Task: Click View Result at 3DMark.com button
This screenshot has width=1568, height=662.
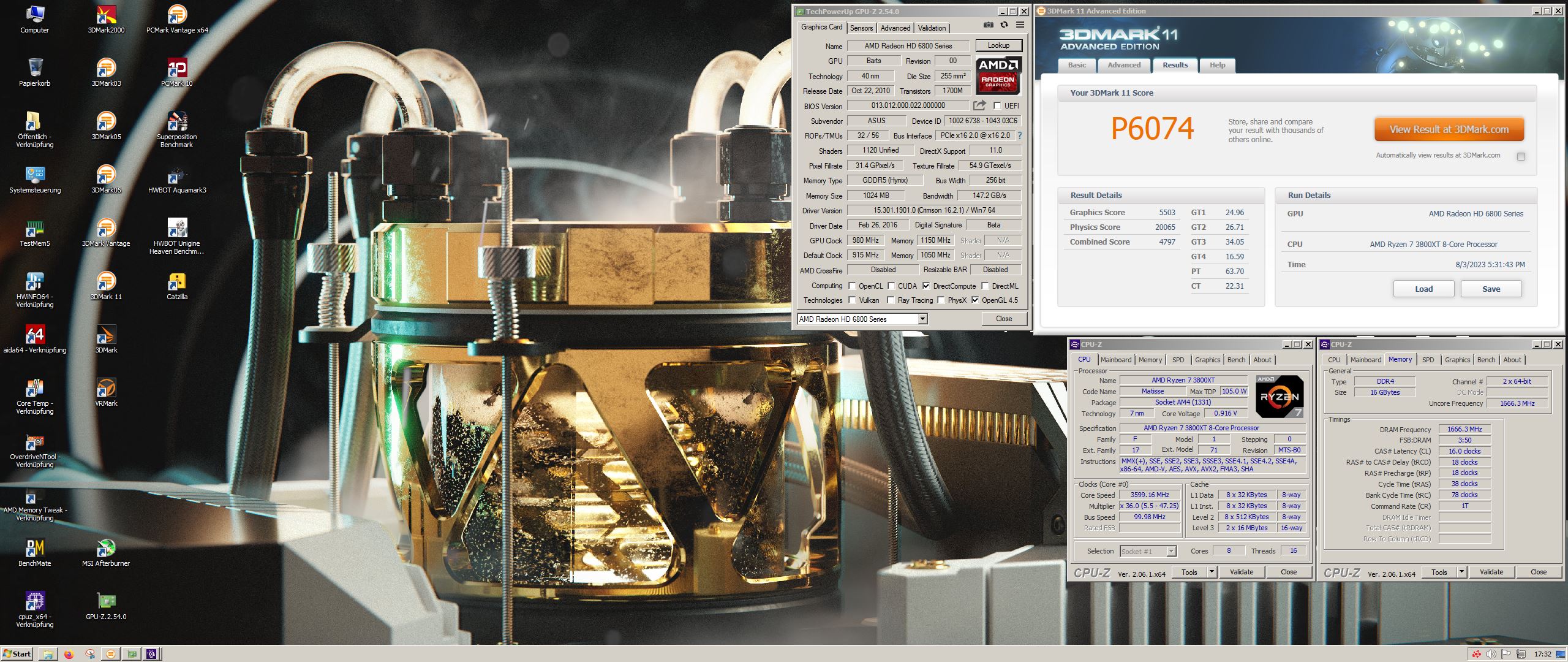Action: pyautogui.click(x=1449, y=129)
